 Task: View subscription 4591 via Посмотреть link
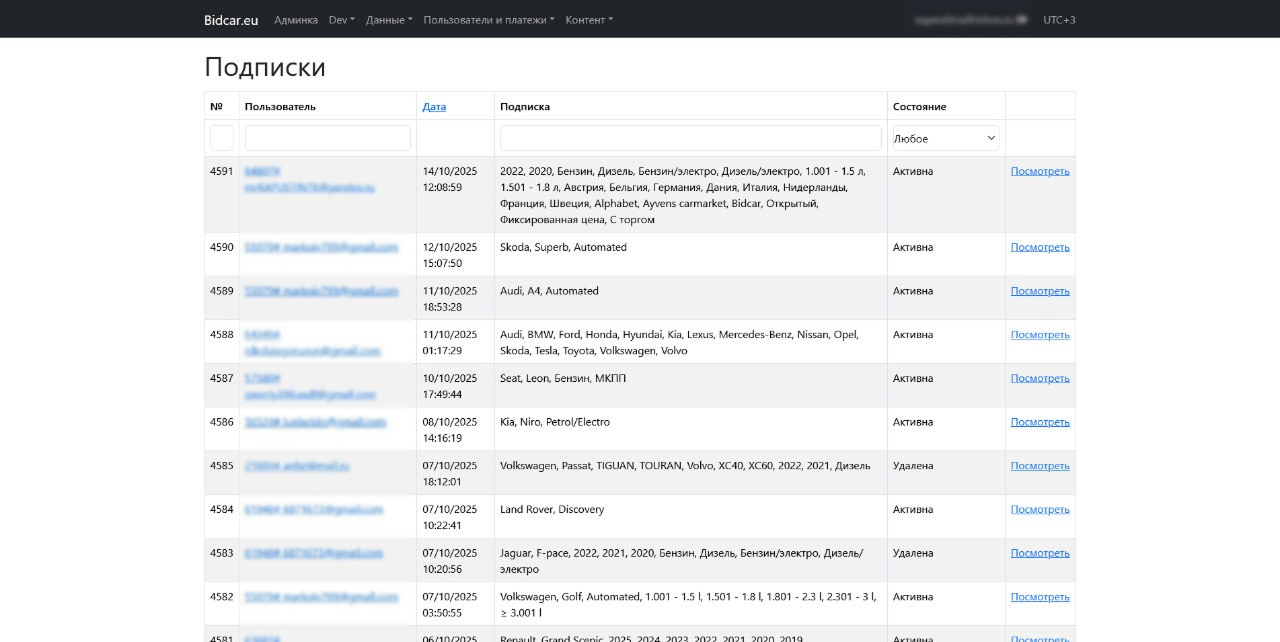[x=1040, y=171]
